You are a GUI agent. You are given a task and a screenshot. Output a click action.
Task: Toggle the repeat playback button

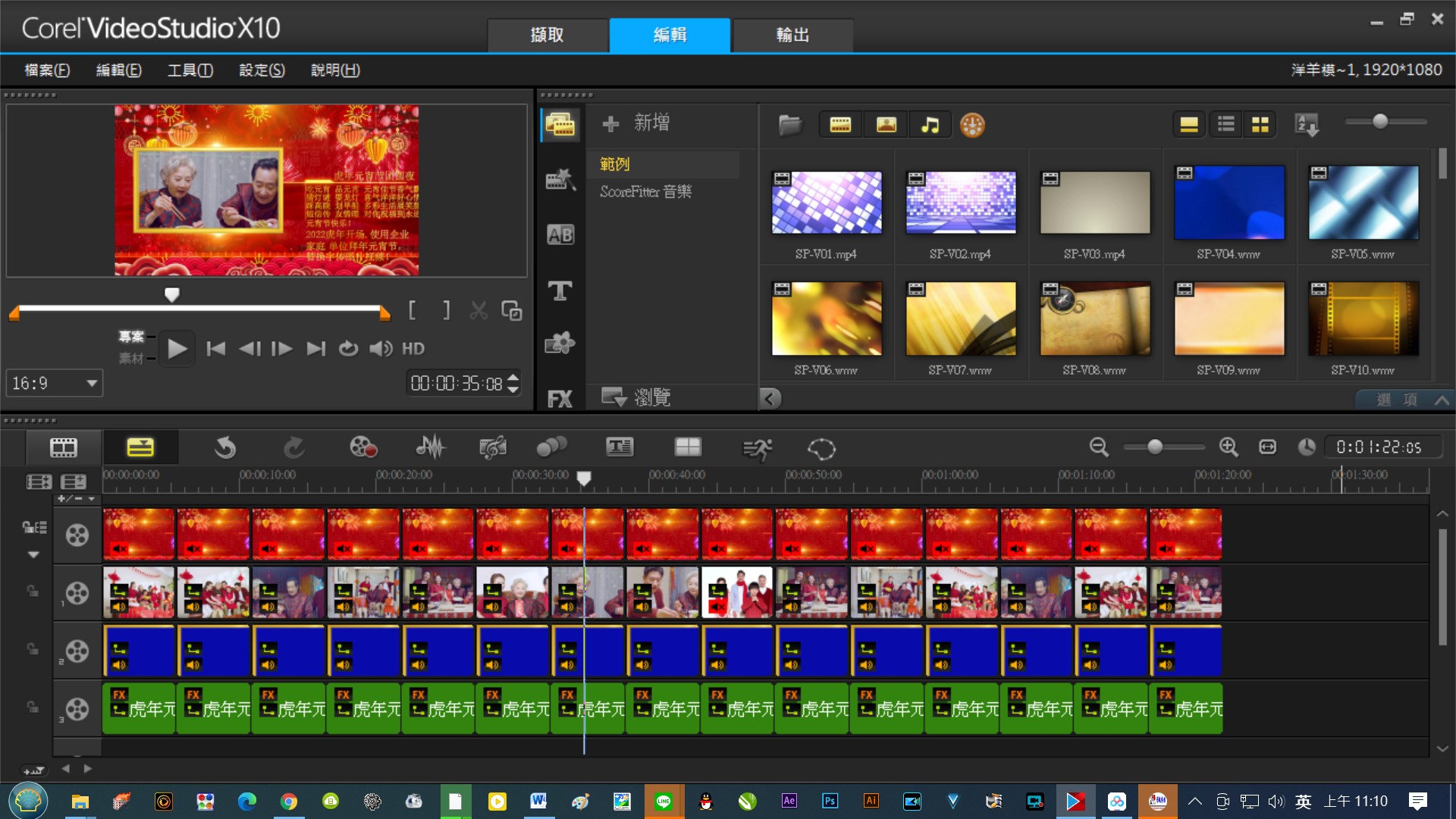tap(348, 349)
